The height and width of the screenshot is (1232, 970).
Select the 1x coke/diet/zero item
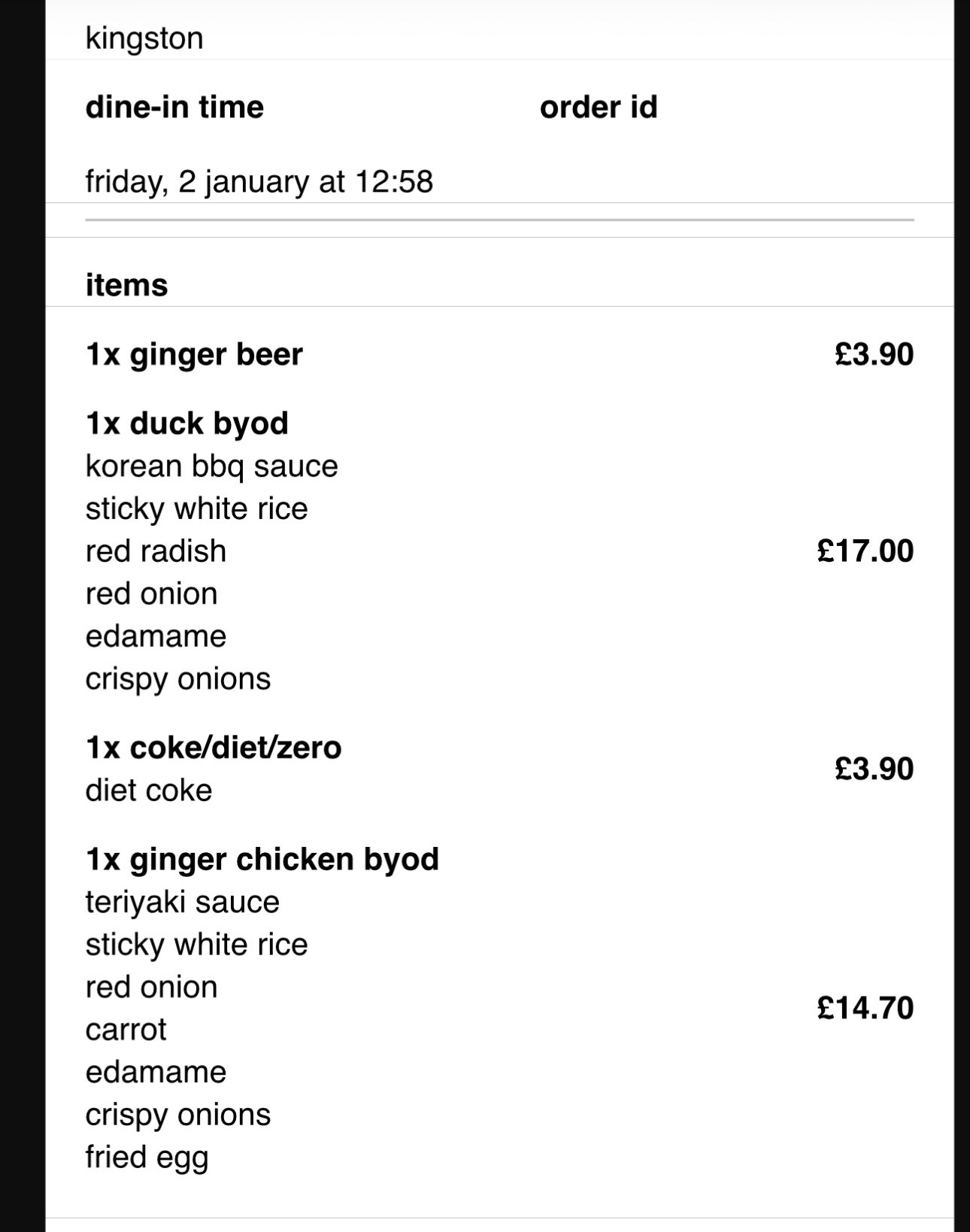(x=214, y=748)
